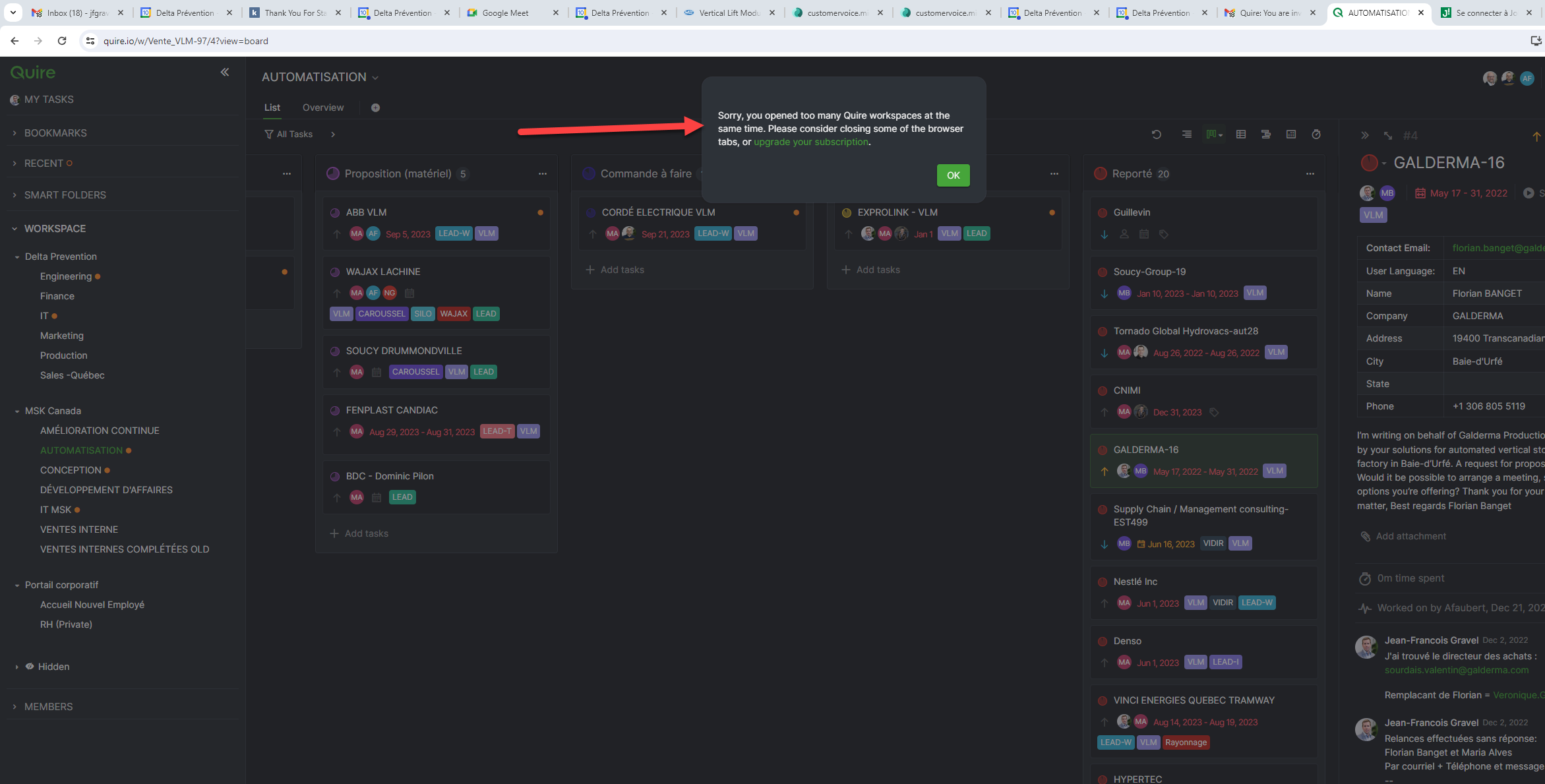The height and width of the screenshot is (784, 1545).
Task: Open the Kanban board view dropdown
Action: pyautogui.click(x=1214, y=135)
